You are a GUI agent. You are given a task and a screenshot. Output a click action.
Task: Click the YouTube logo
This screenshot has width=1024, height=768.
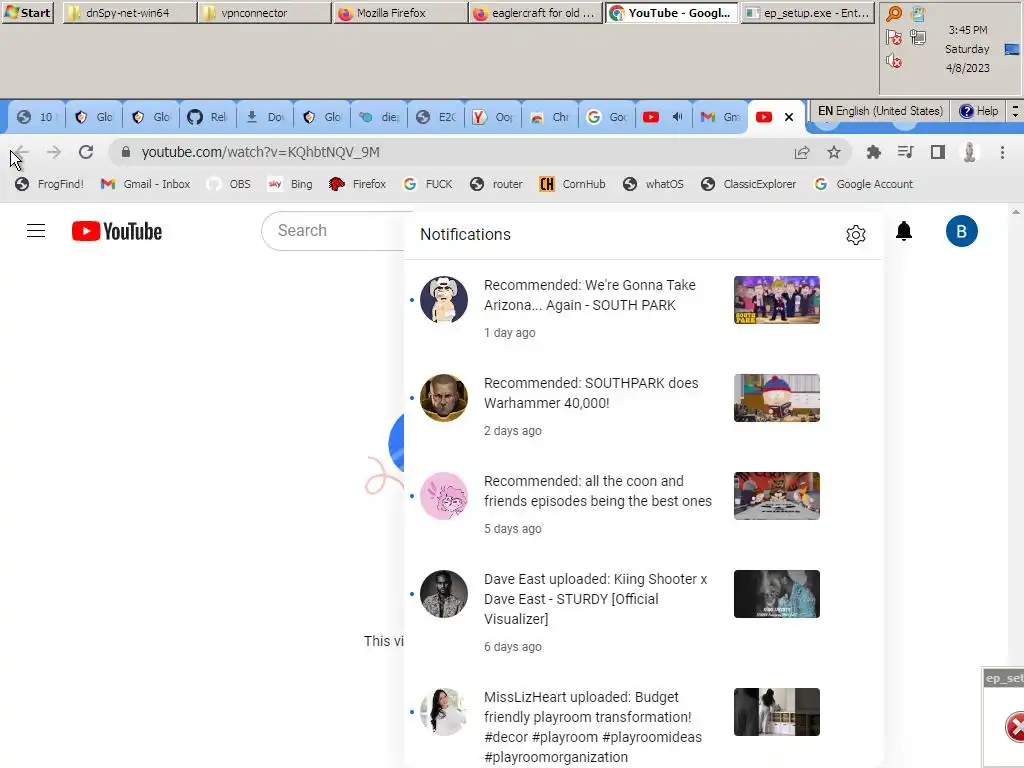pos(117,231)
